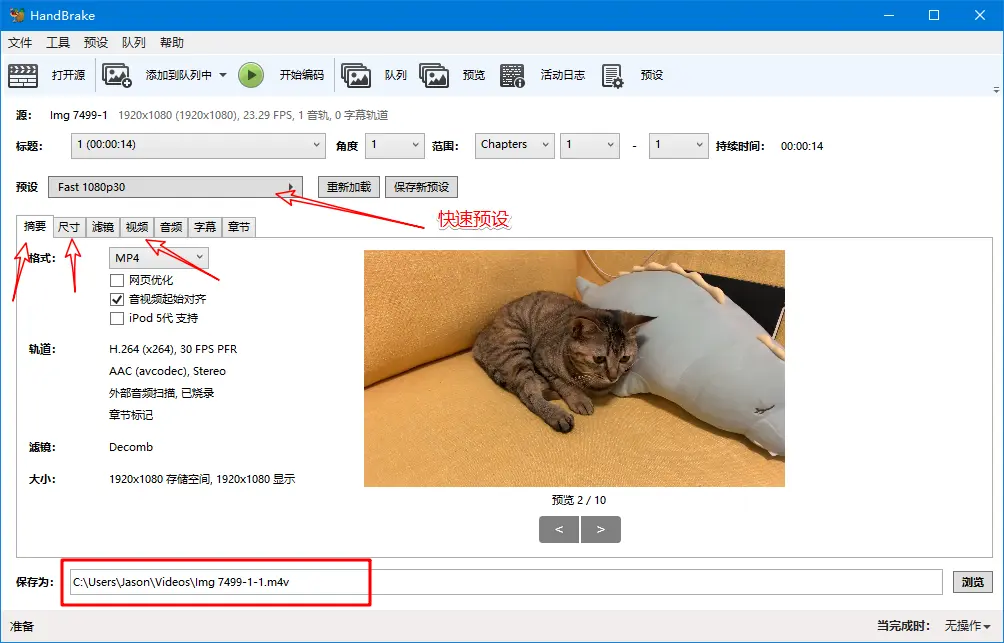Viewport: 1004px width, 643px height.
Task: Open the 预设 menu in menu bar
Action: click(95, 43)
